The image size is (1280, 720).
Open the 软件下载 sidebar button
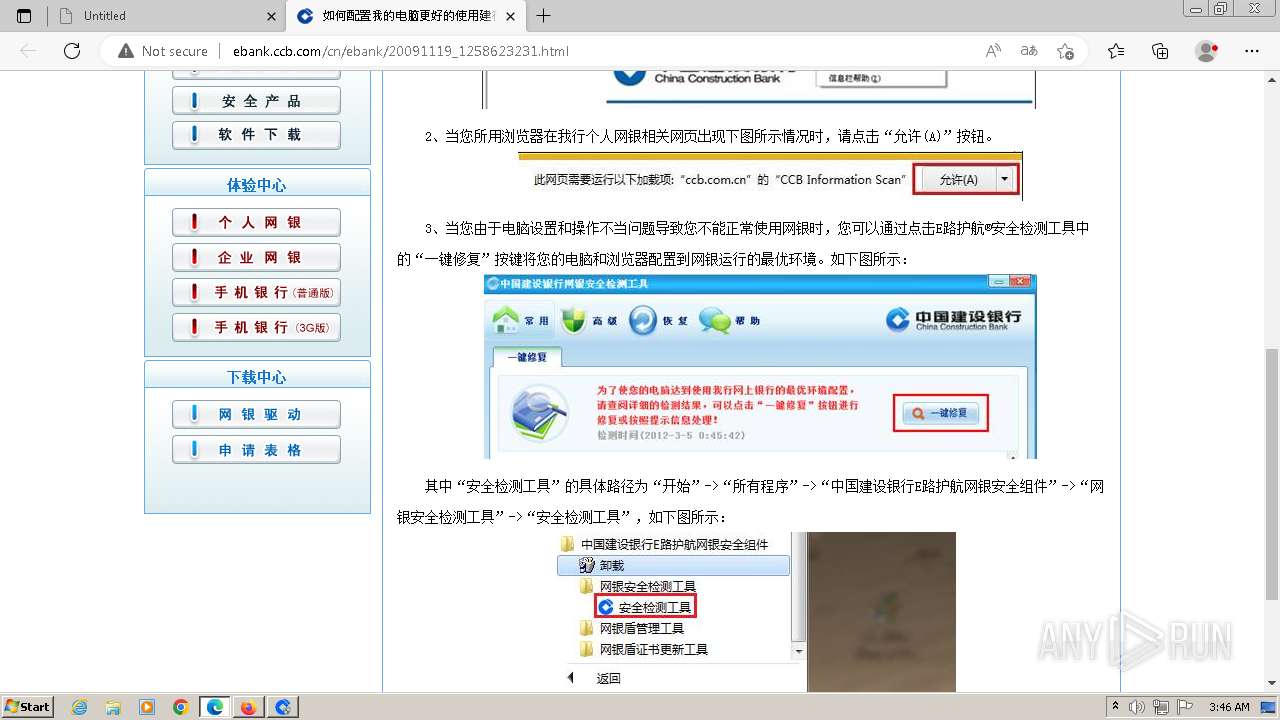(x=257, y=135)
